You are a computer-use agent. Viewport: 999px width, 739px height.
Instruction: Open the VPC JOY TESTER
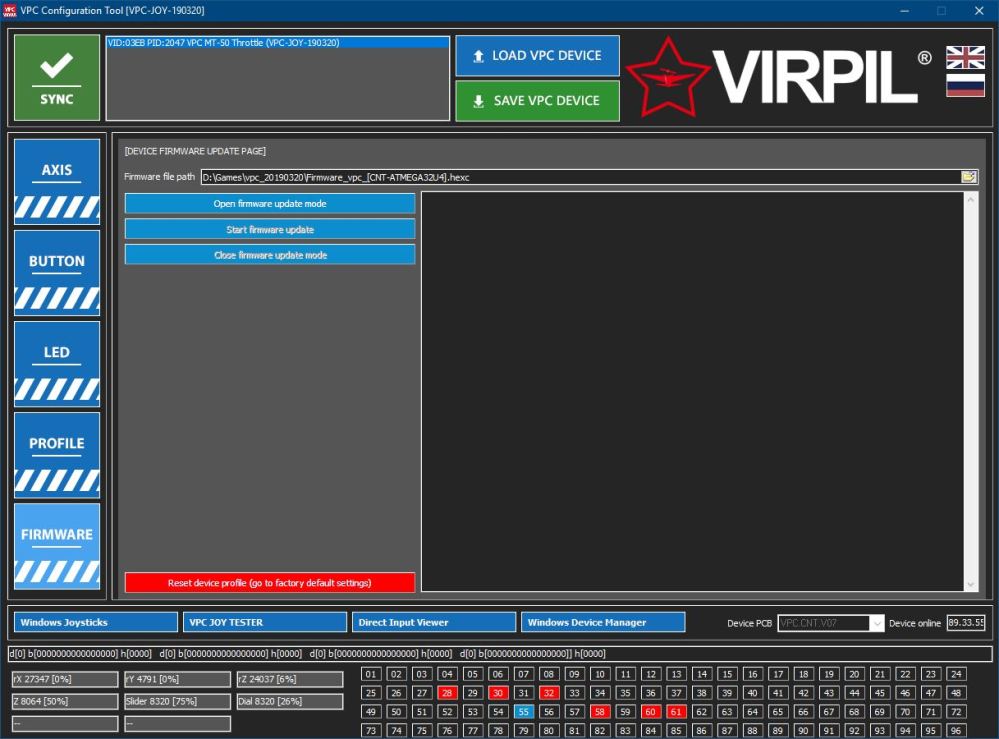click(264, 621)
